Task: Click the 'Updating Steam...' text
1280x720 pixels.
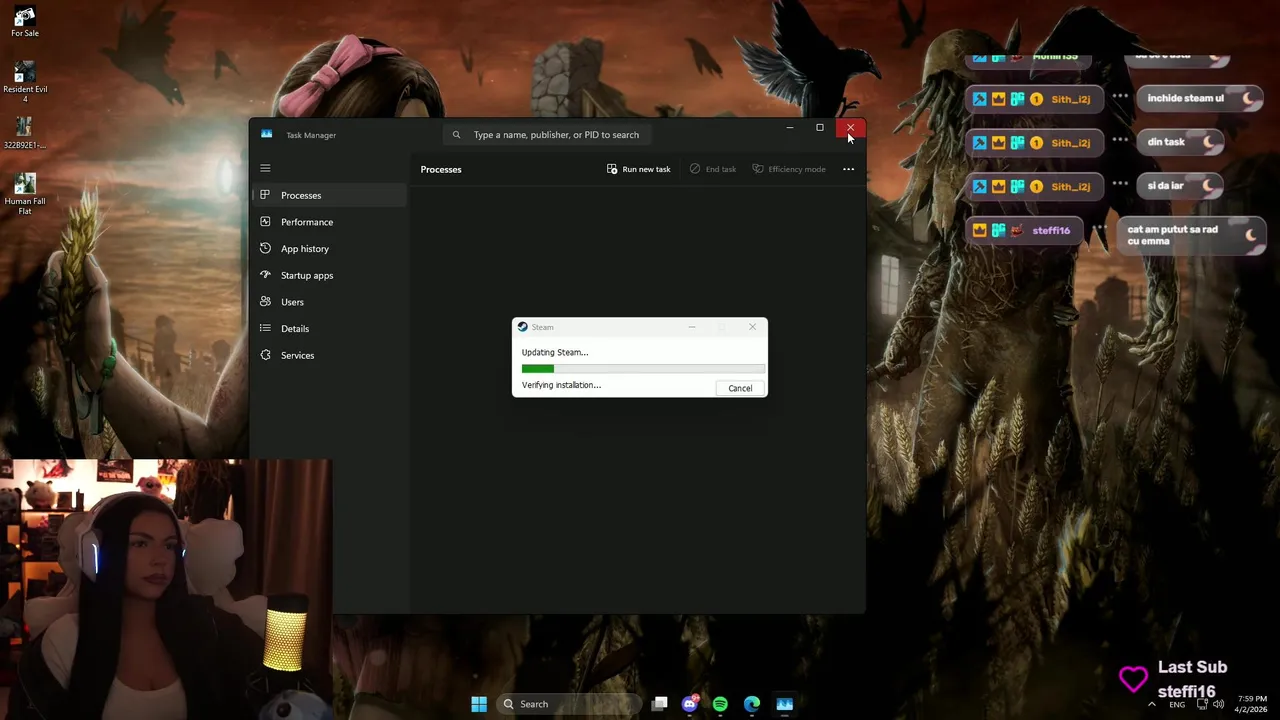Action: (555, 352)
